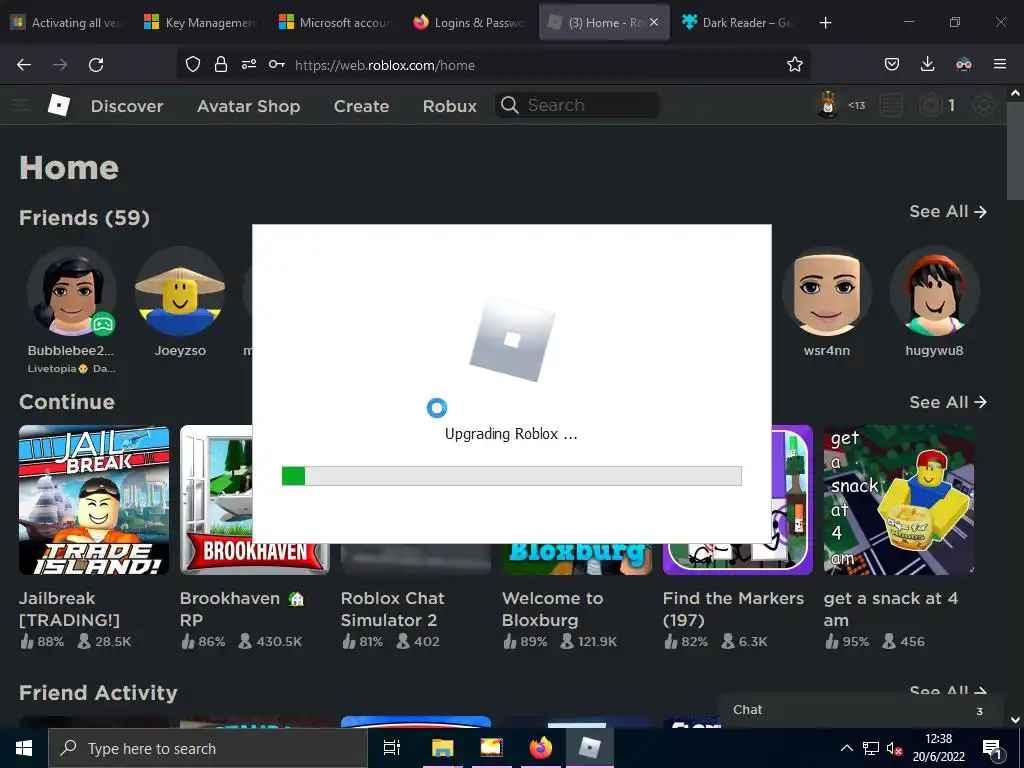1024x768 pixels.
Task: Click the Windows taskbar search box
Action: [208, 748]
